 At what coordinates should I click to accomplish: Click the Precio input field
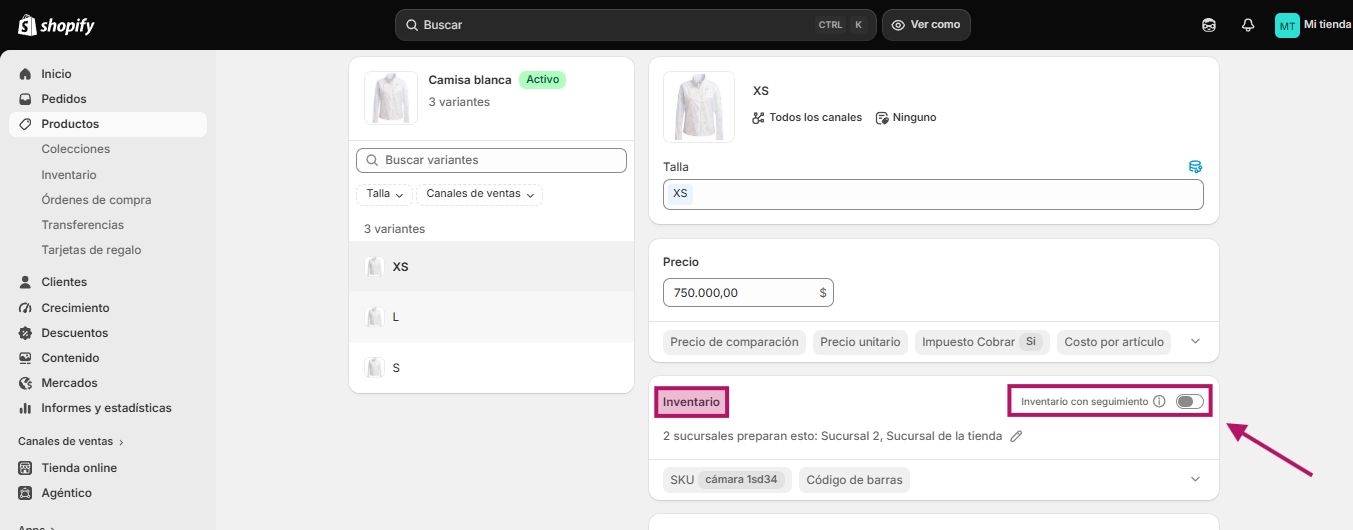[x=748, y=292]
